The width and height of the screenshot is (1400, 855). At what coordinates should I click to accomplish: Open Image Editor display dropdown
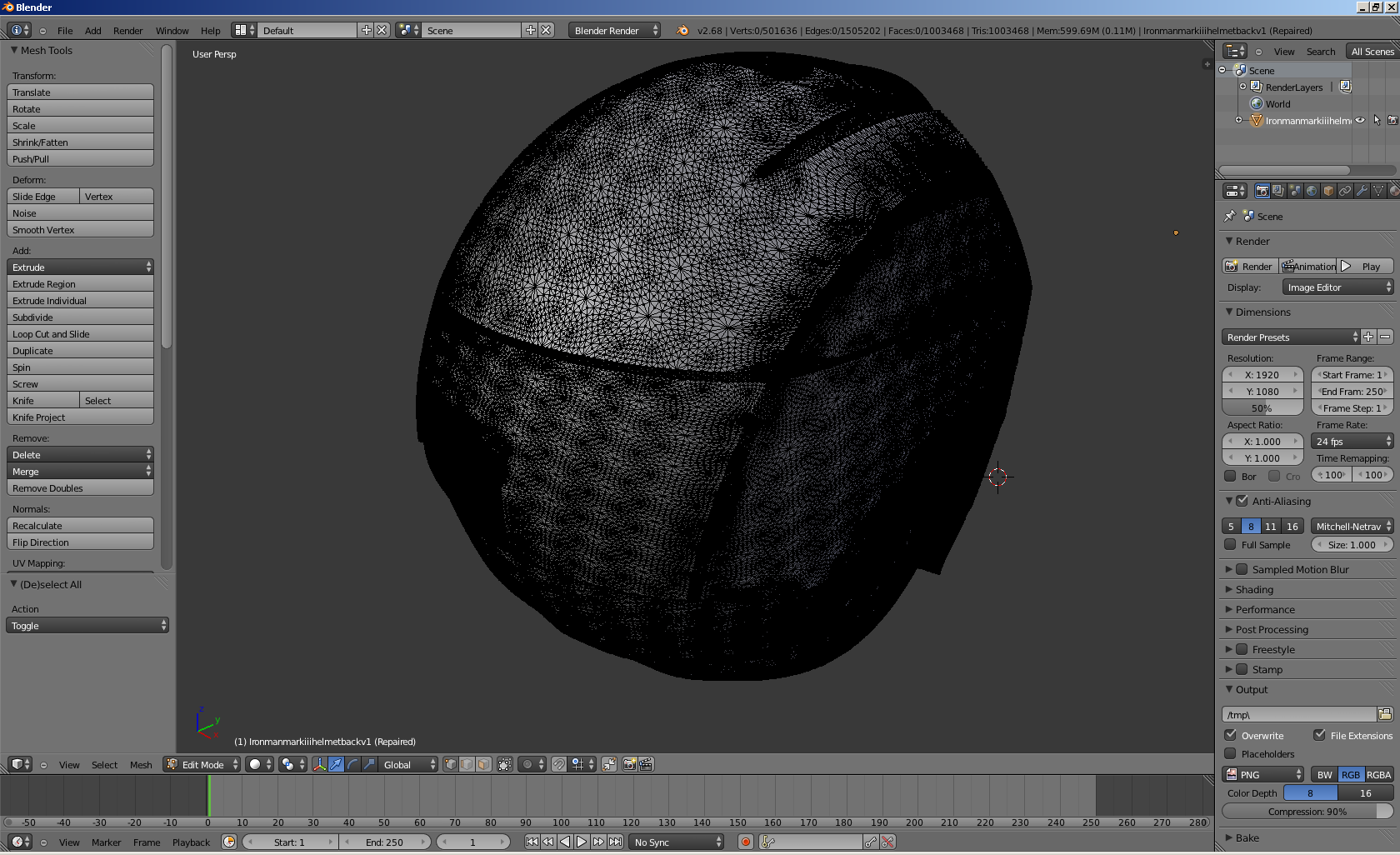pos(1337,287)
